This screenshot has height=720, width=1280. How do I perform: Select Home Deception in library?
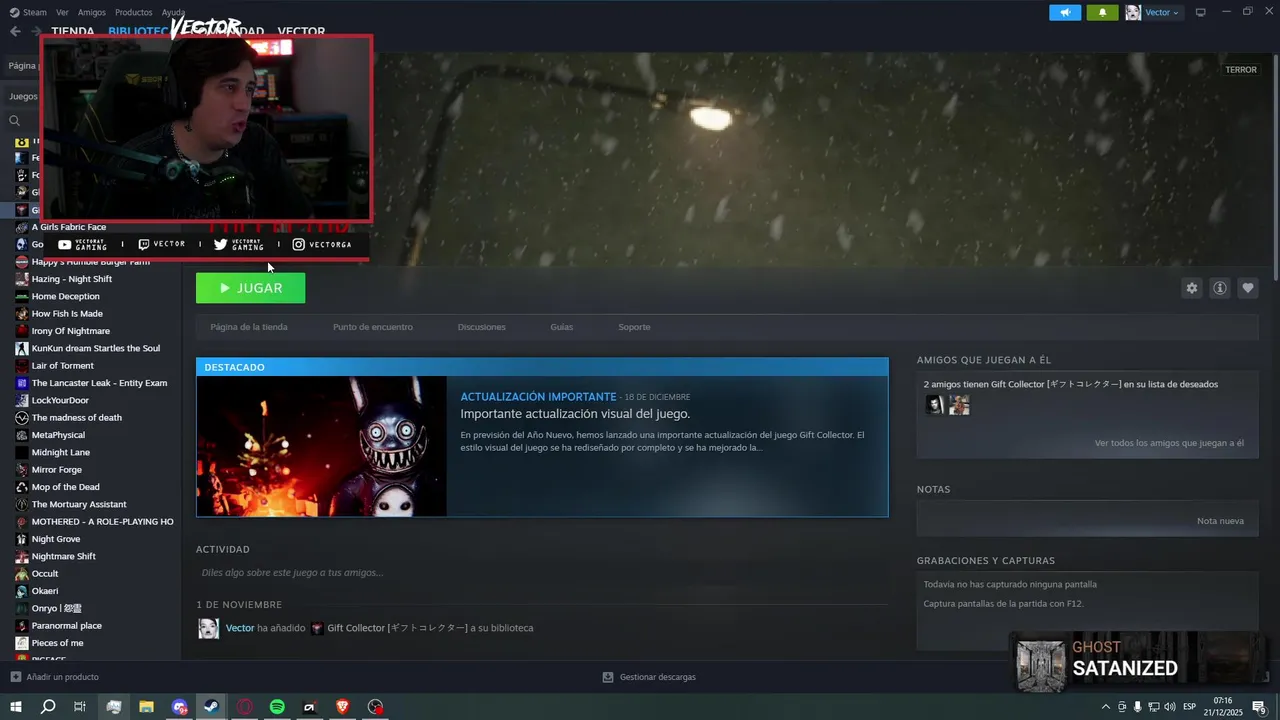[x=66, y=296]
